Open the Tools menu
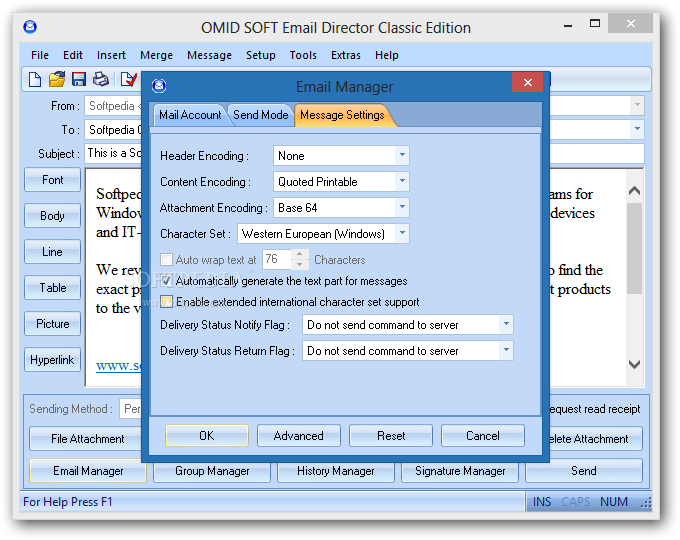Viewport: 680px width, 540px height. point(303,55)
